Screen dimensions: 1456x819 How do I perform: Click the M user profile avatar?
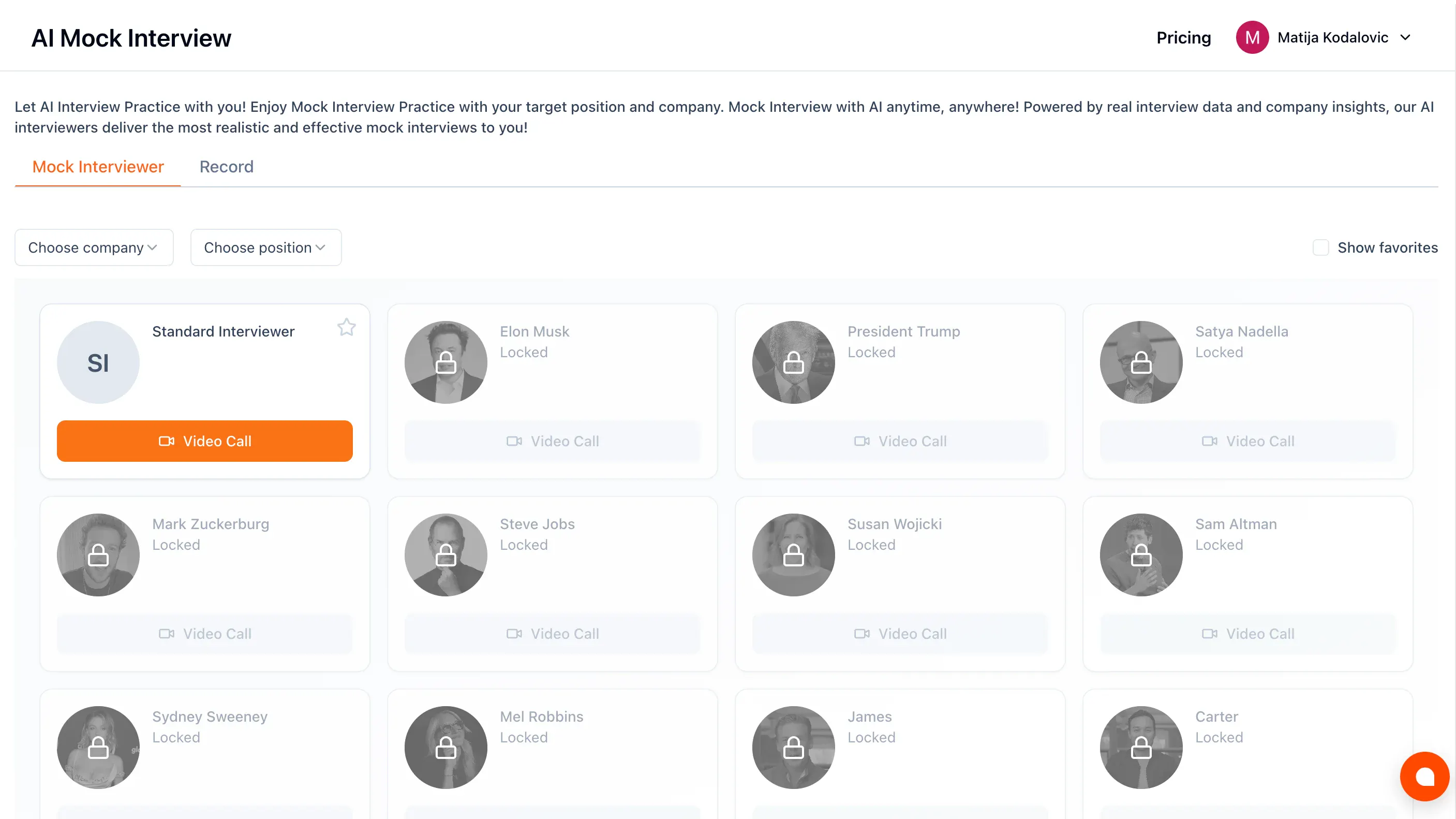pos(1252,37)
